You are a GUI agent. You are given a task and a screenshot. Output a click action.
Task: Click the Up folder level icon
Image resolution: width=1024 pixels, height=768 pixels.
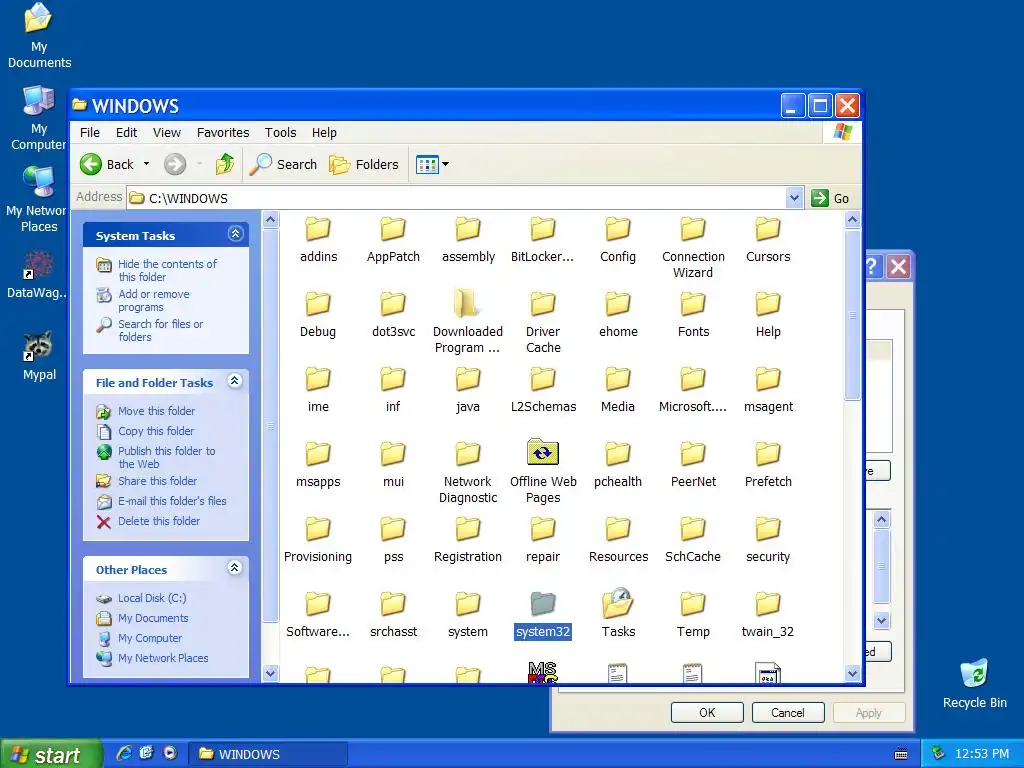tap(225, 165)
